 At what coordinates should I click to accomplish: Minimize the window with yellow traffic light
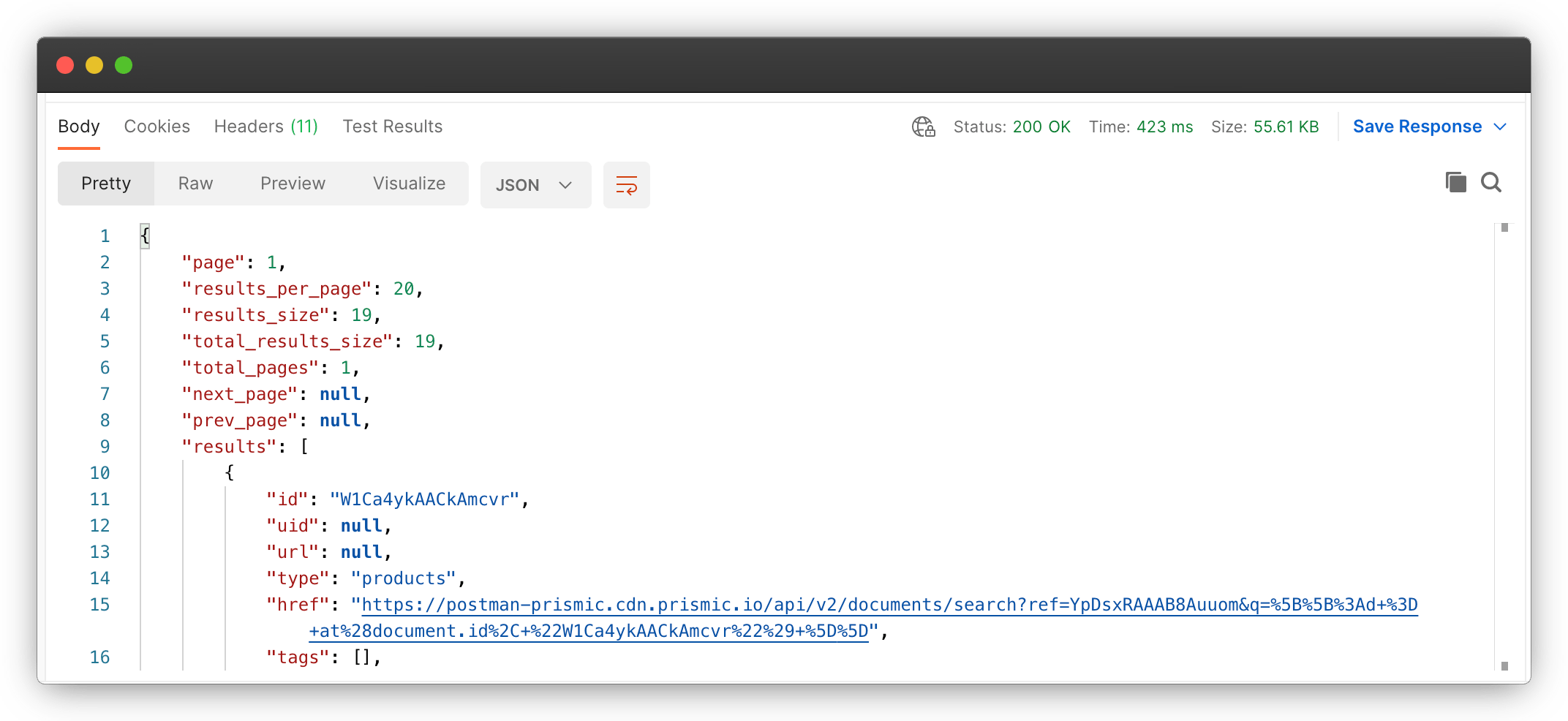click(x=94, y=65)
